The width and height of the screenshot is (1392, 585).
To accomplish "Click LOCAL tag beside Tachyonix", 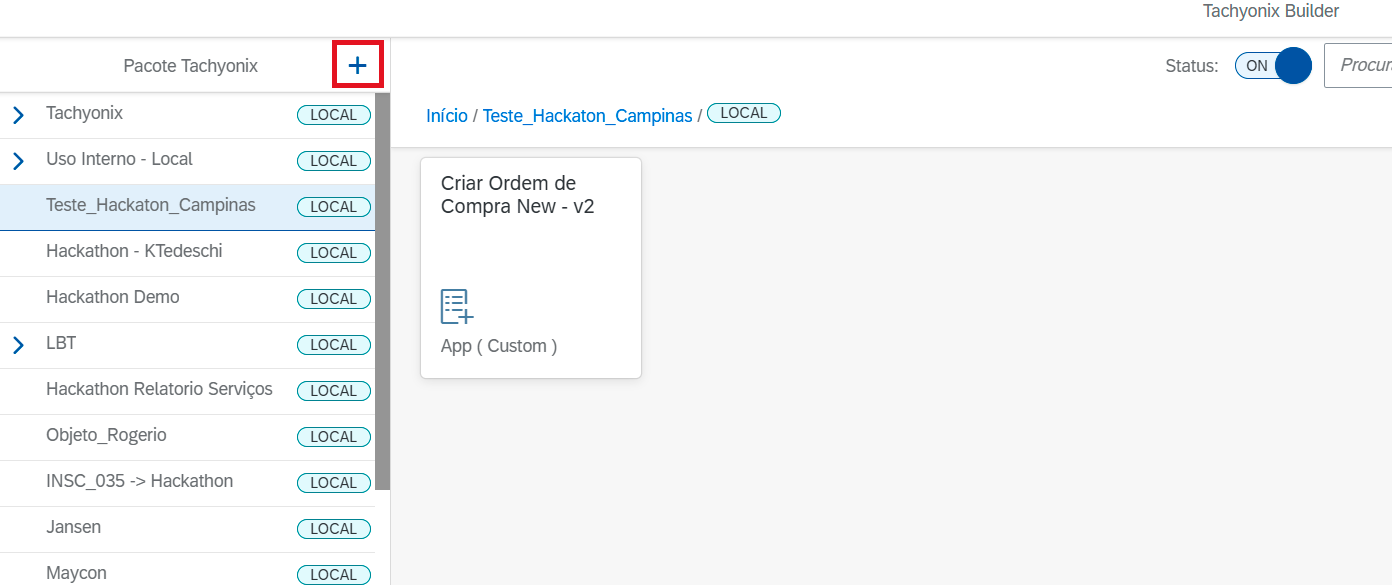I will coord(333,115).
